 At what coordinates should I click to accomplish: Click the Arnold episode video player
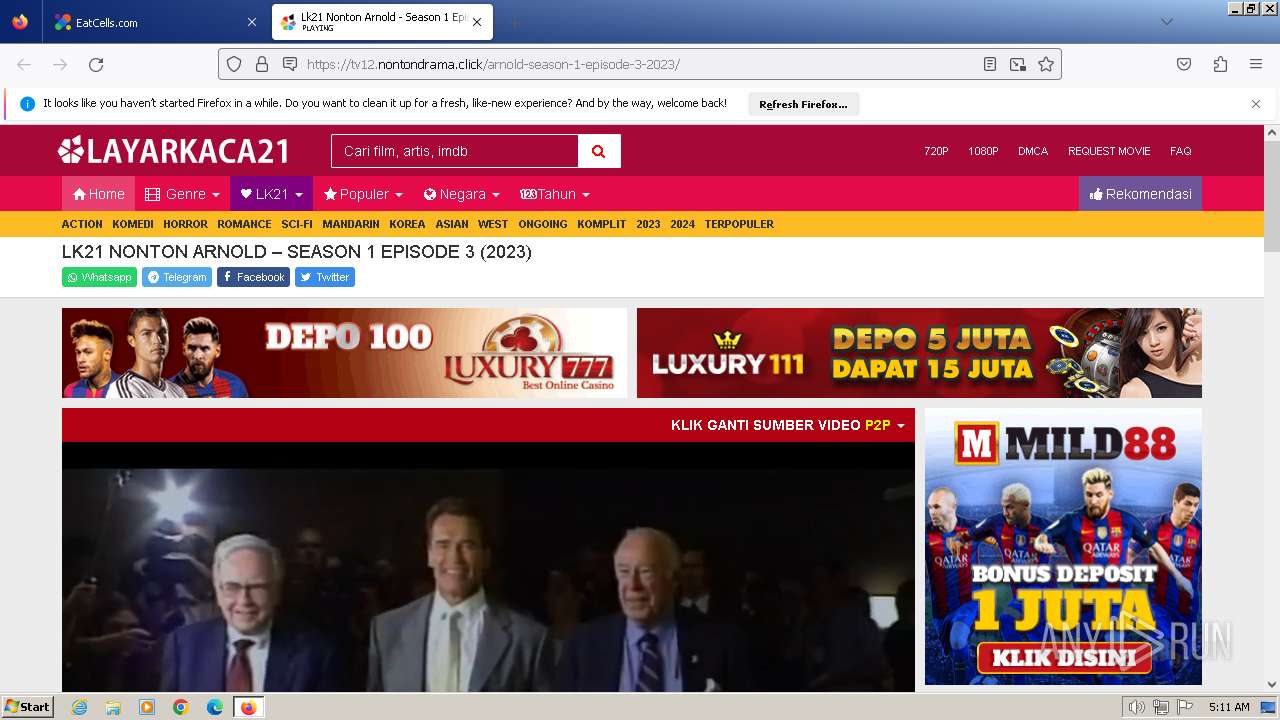tap(488, 567)
